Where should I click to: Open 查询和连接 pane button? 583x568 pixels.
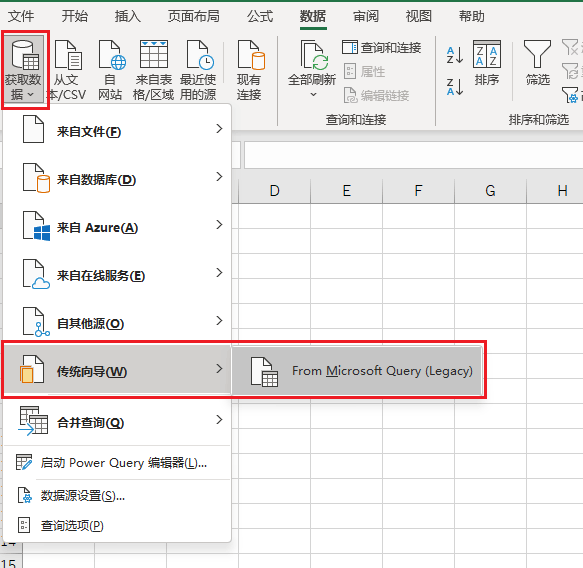point(381,48)
